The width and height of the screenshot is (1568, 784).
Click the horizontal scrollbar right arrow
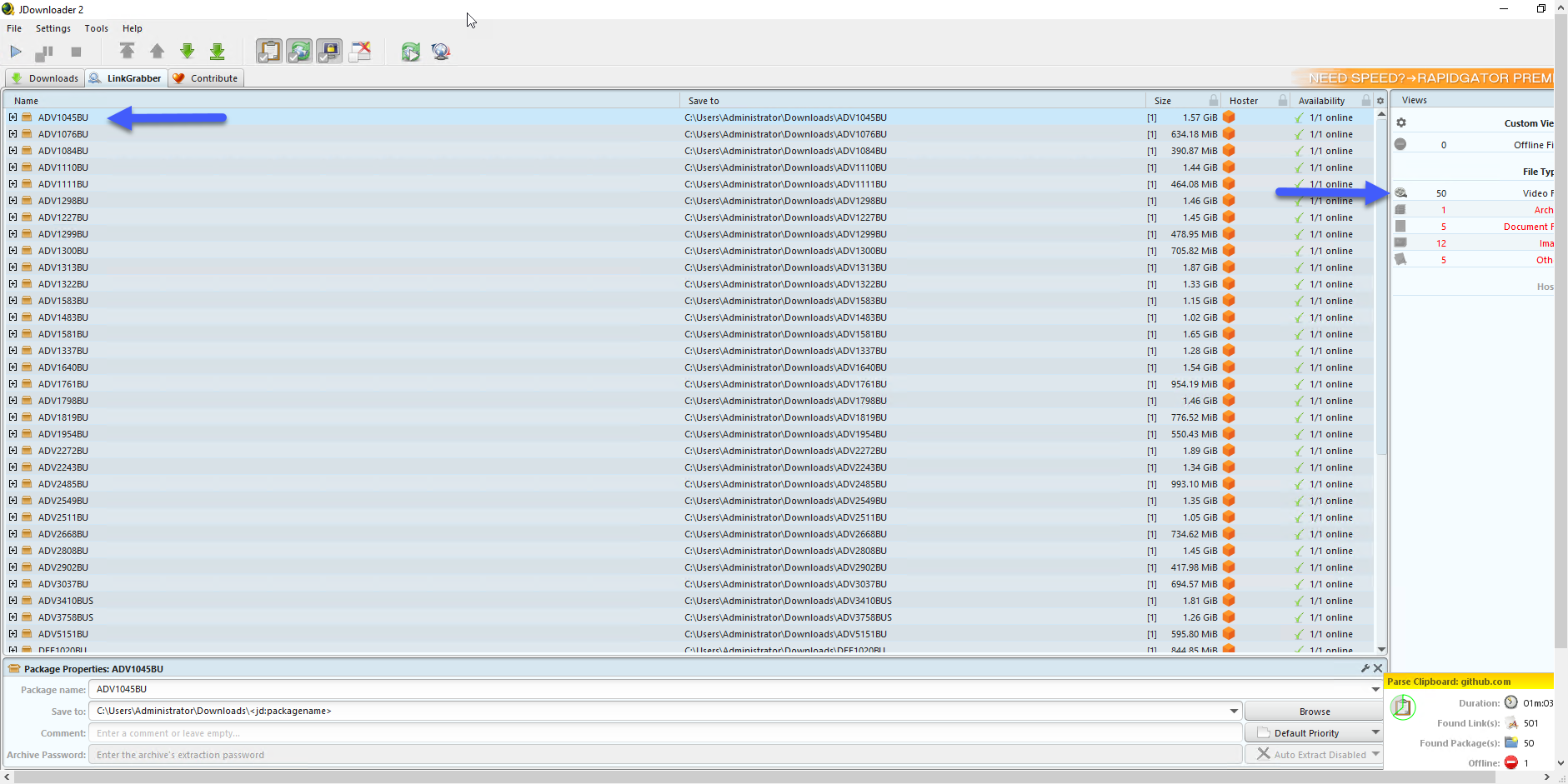[x=1547, y=777]
